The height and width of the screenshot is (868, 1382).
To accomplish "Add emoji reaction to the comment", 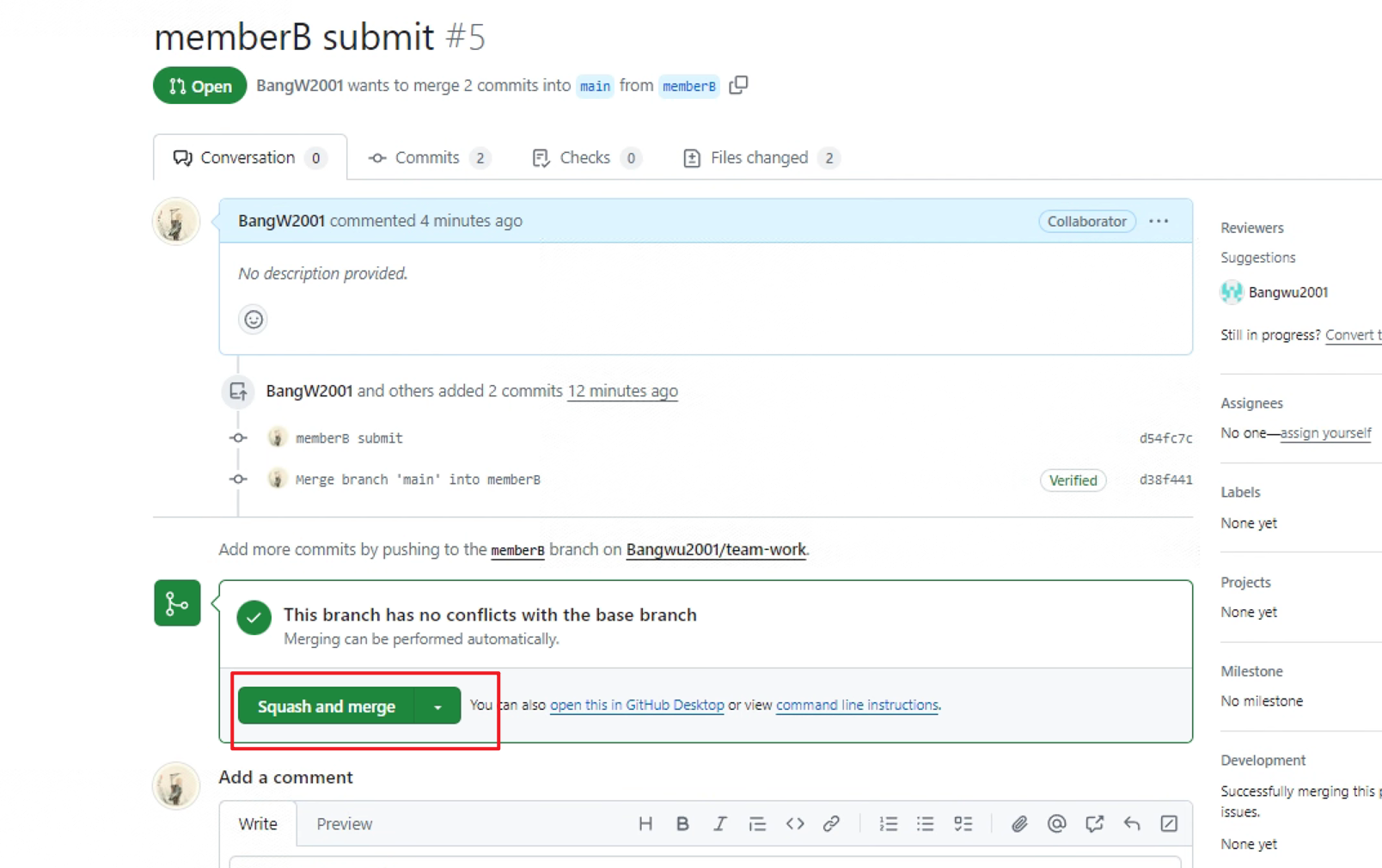I will click(x=253, y=320).
